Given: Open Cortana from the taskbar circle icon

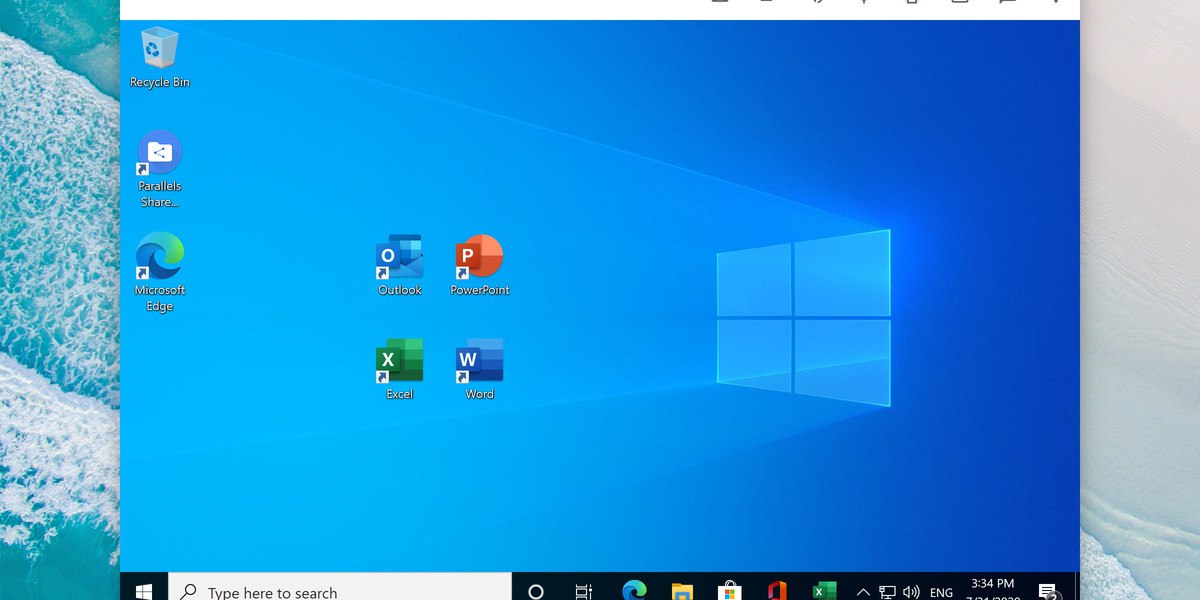Looking at the screenshot, I should coord(536,591).
